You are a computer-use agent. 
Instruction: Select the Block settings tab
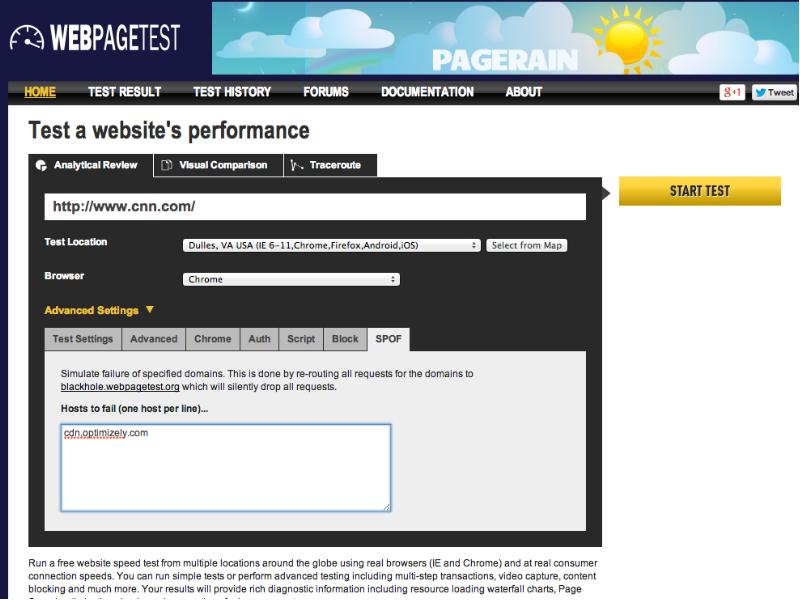point(345,339)
